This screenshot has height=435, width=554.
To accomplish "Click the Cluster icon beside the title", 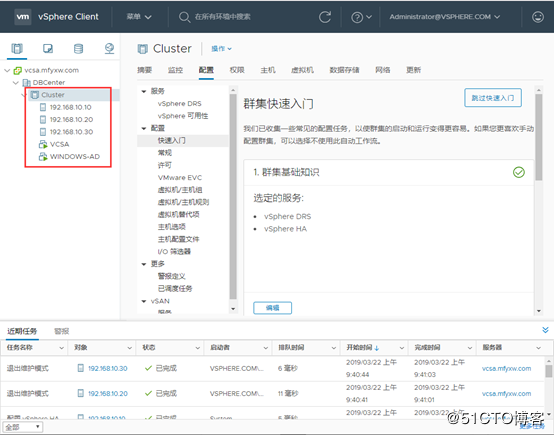I will 143,49.
